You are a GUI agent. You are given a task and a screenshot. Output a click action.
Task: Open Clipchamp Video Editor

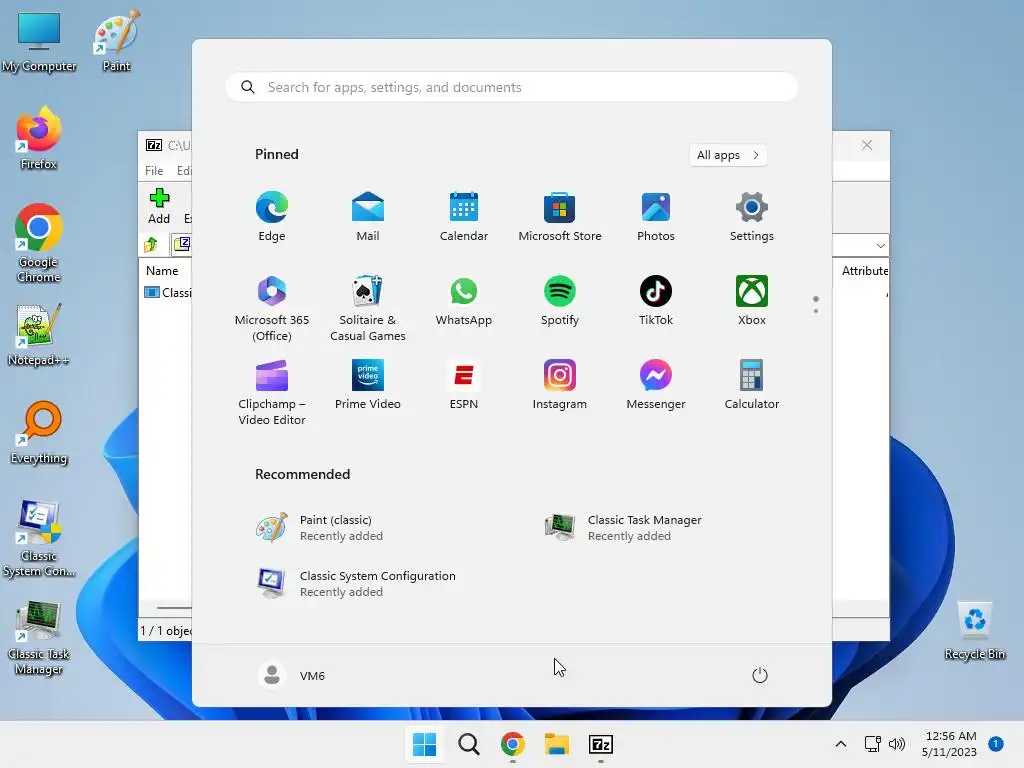(x=272, y=392)
